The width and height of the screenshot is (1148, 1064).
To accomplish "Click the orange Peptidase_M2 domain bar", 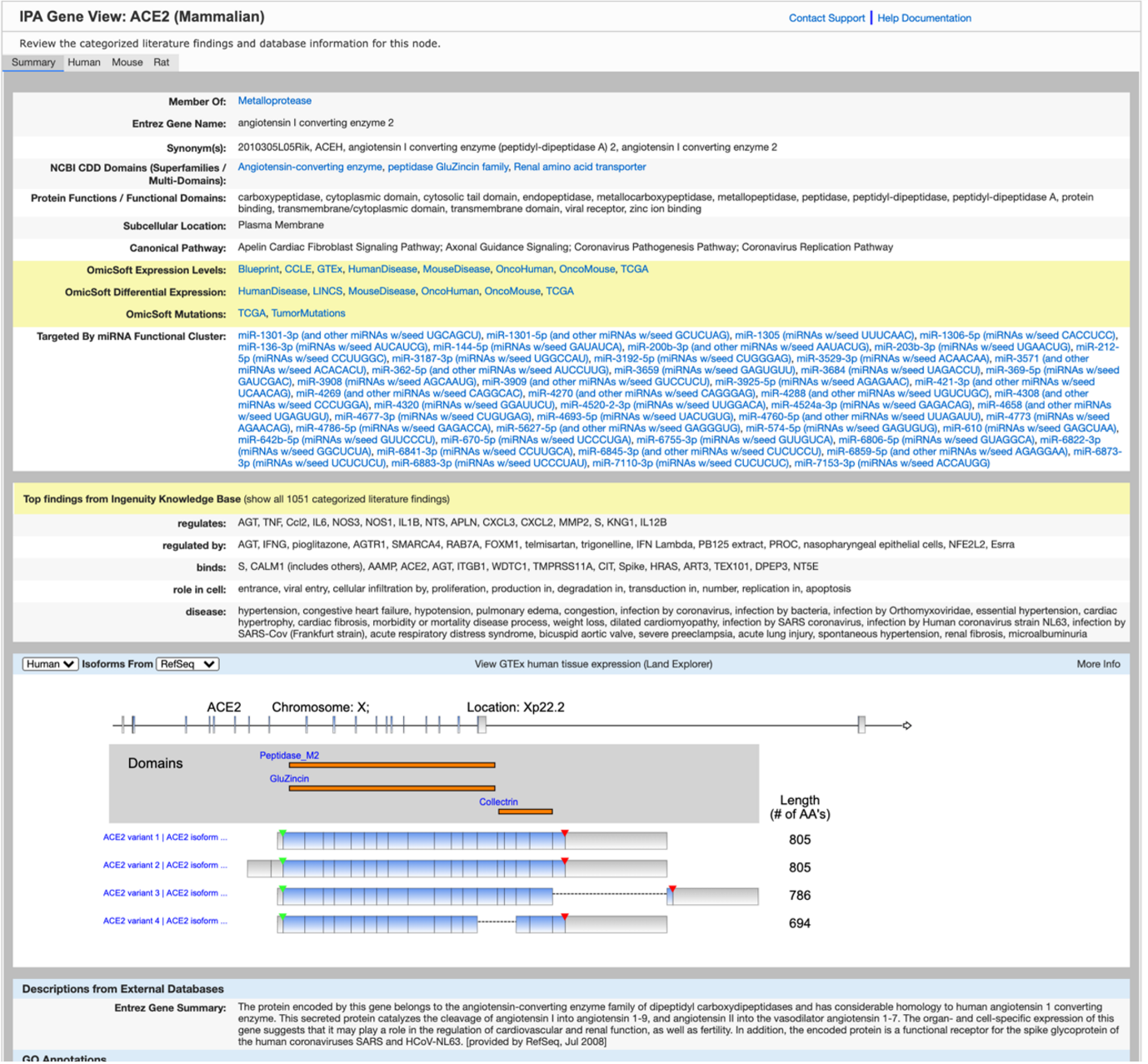I will [x=392, y=765].
